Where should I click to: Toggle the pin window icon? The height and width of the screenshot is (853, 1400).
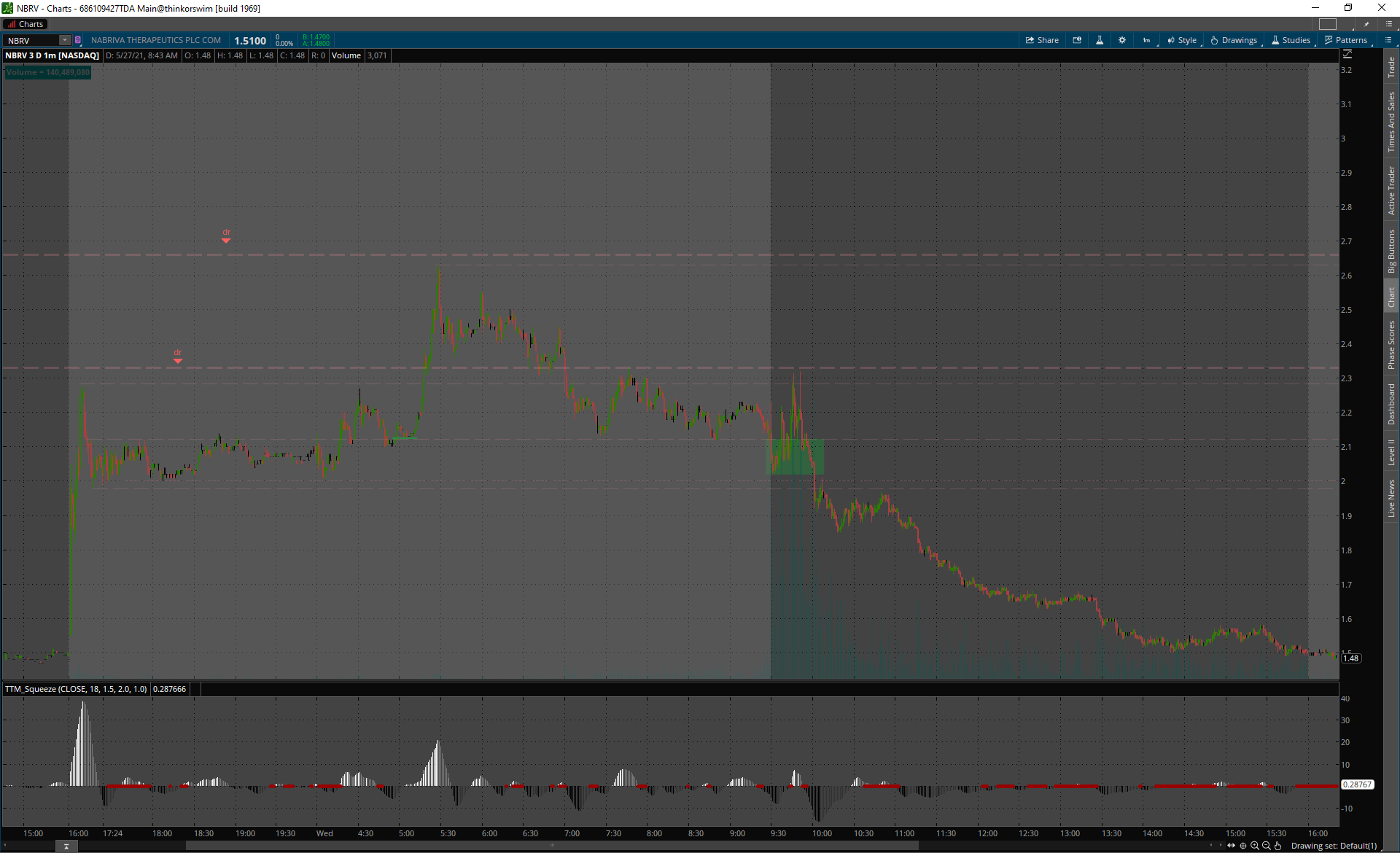coord(1366,24)
